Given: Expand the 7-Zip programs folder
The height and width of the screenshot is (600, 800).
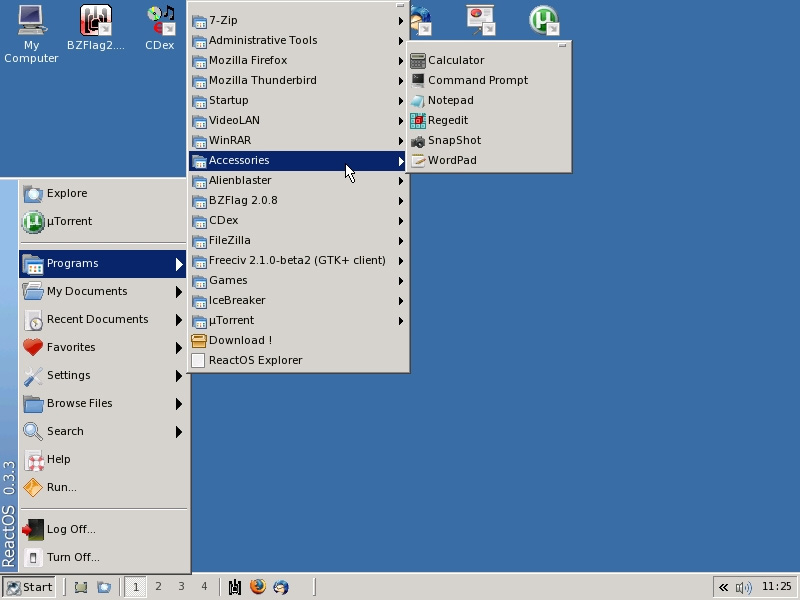Looking at the screenshot, I should coord(298,20).
